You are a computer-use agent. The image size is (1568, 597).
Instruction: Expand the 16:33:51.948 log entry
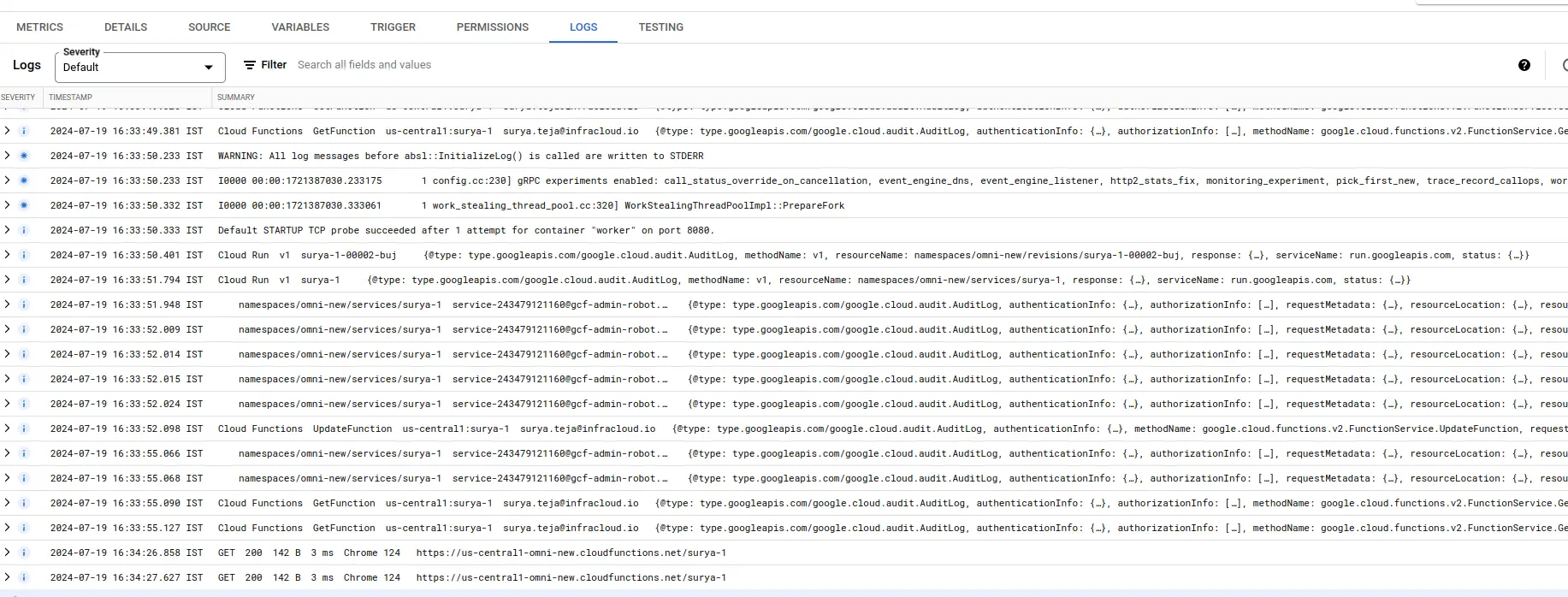[x=7, y=304]
